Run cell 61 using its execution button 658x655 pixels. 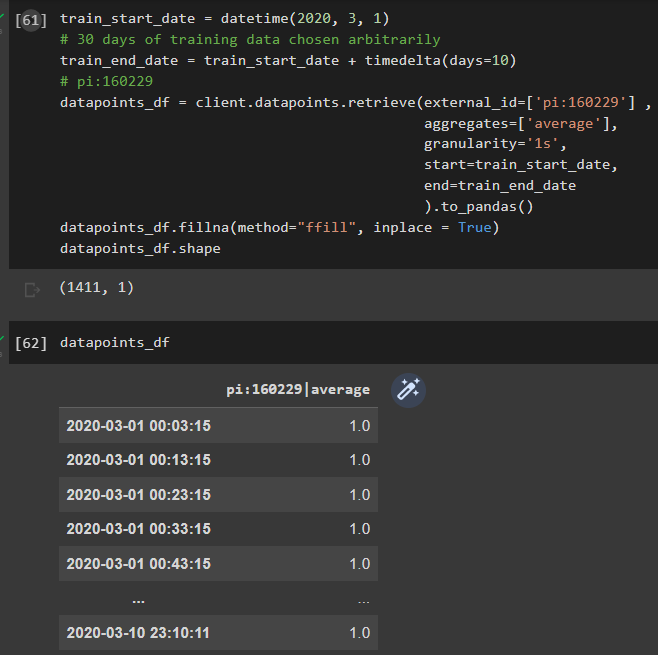[31, 19]
